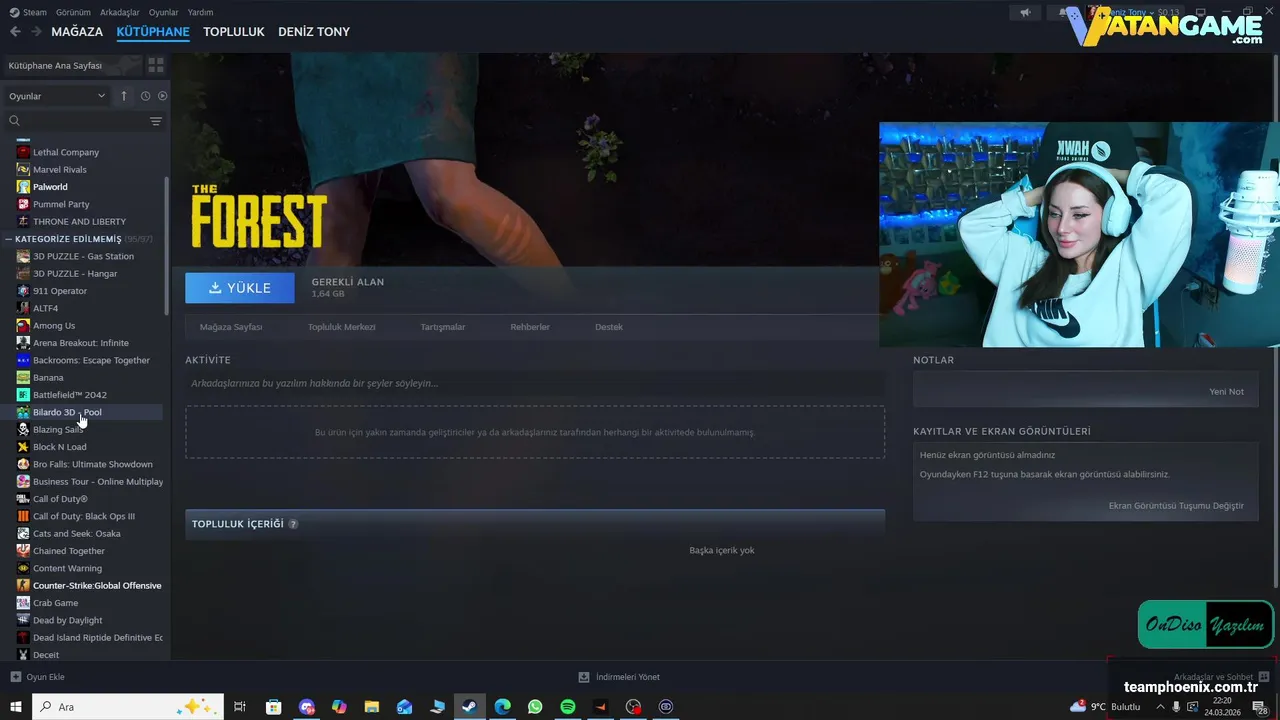The image size is (1280, 720).
Task: Expand the Oyunlar filter dropdown
Action: click(57, 96)
